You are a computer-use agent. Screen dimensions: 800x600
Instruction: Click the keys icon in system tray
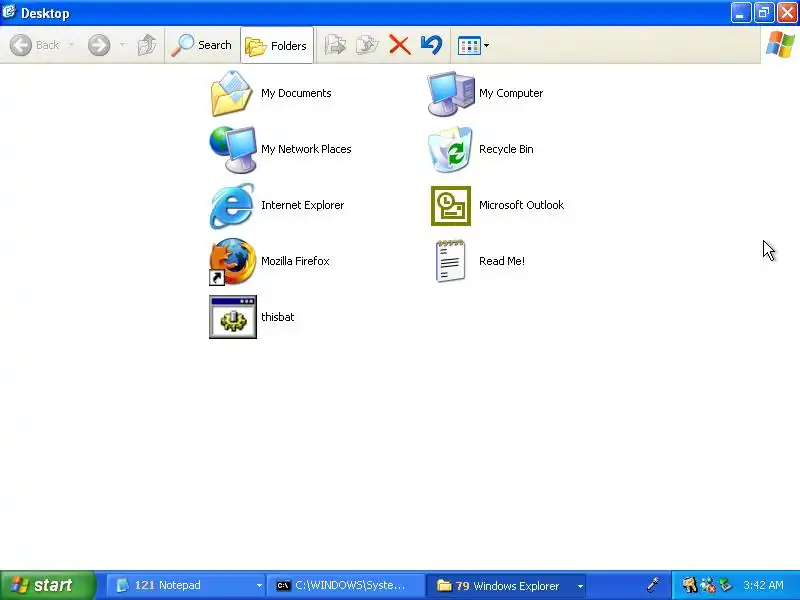click(x=689, y=585)
